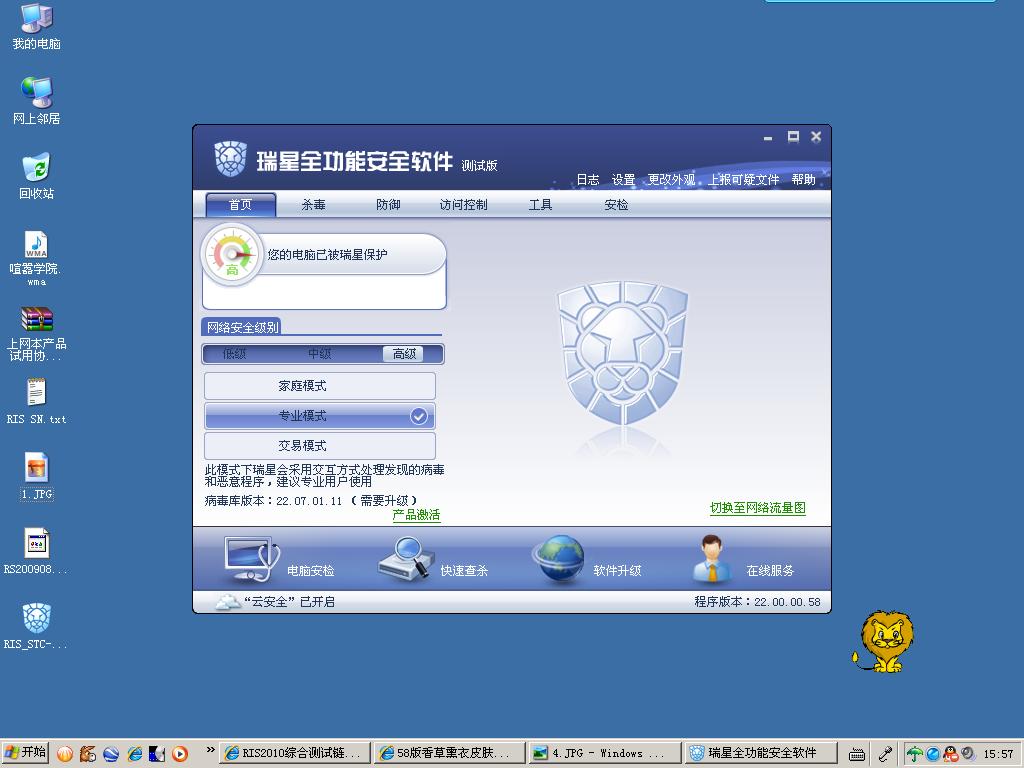Image resolution: width=1024 pixels, height=768 pixels.
Task: Click 上报可疑文件 report suspicious file
Action: [744, 180]
